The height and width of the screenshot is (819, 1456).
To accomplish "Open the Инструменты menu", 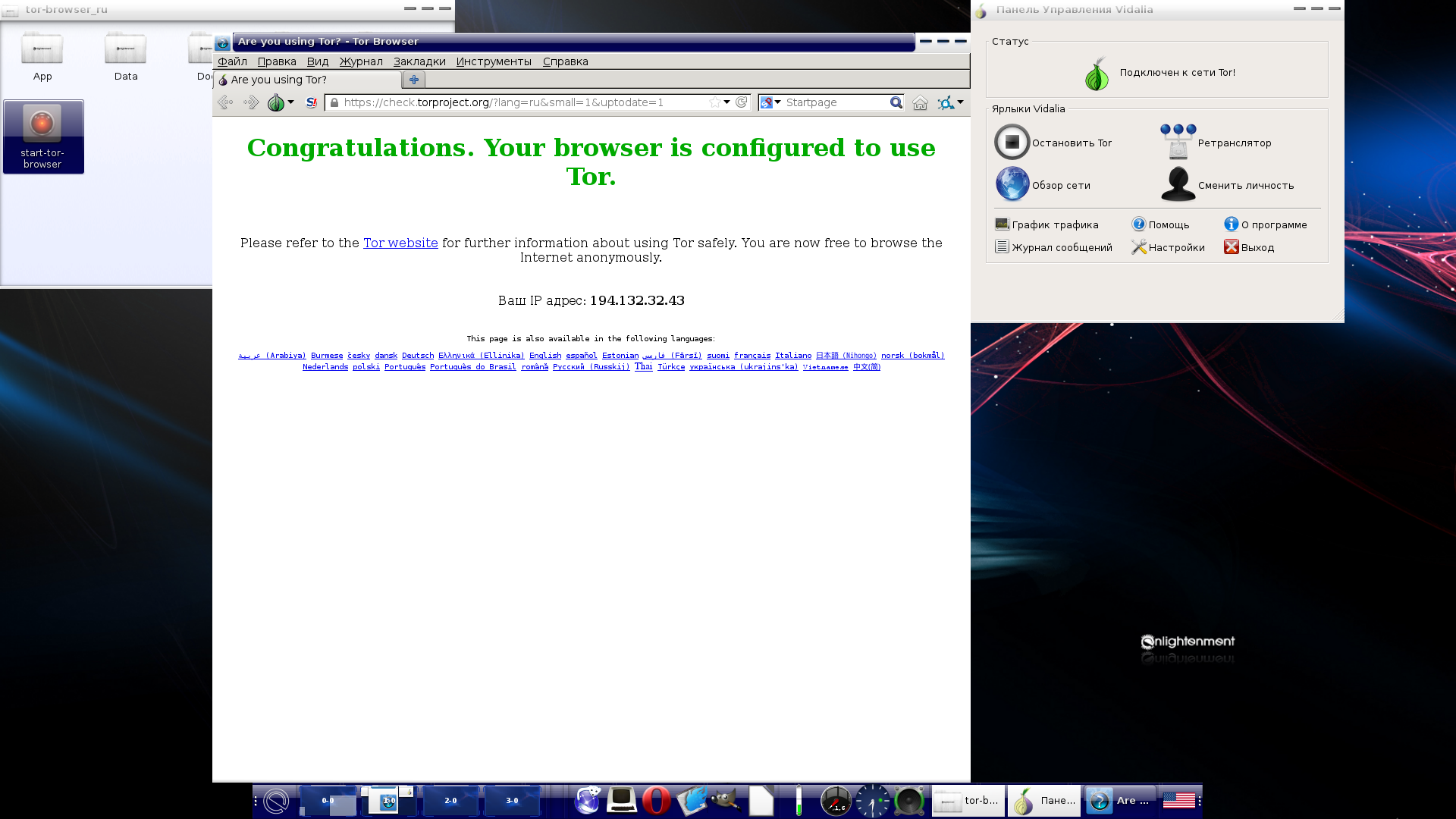I will 494,61.
